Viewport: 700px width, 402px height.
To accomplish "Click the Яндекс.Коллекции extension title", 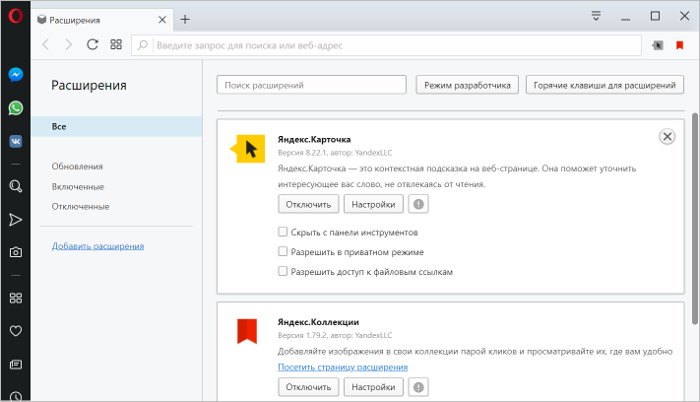I will click(318, 322).
